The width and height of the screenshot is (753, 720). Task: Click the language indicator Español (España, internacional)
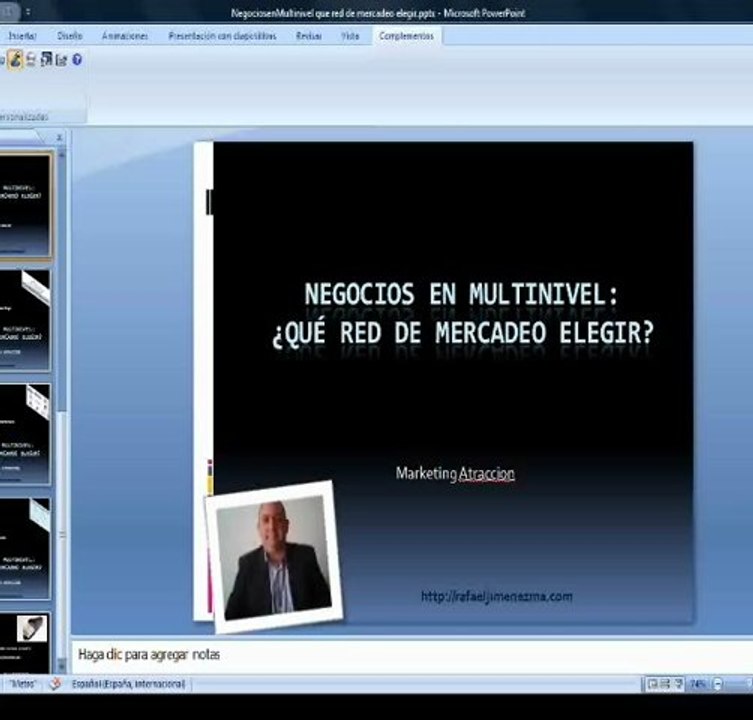[x=128, y=684]
